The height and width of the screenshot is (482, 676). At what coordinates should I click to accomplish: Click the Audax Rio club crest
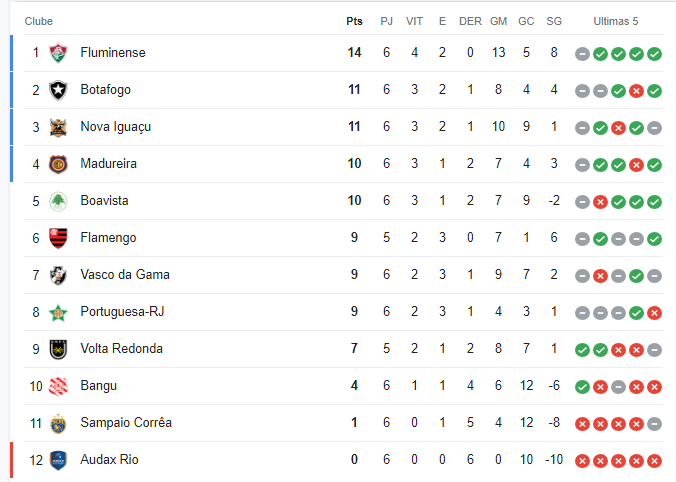(x=58, y=460)
